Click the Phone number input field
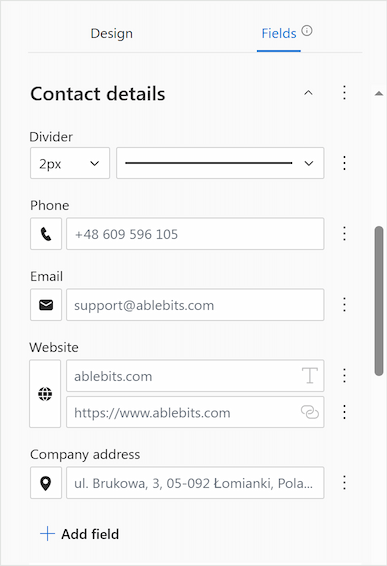Image resolution: width=387 pixels, height=566 pixels. pyautogui.click(x=195, y=234)
